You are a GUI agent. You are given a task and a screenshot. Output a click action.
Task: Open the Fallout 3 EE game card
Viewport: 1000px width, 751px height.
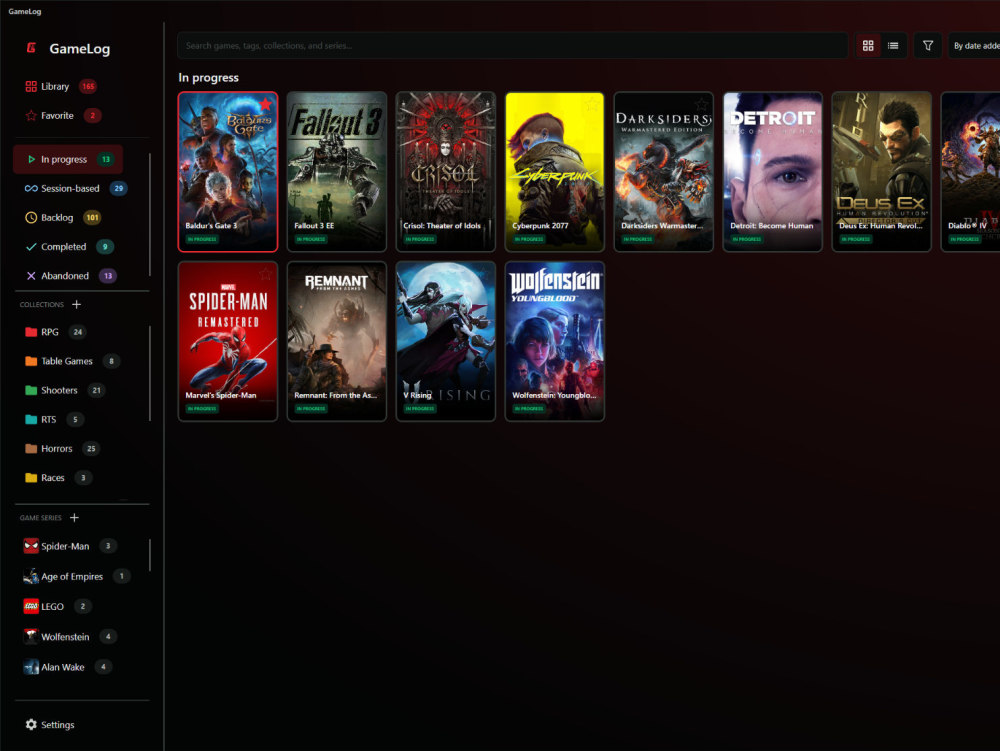point(337,171)
